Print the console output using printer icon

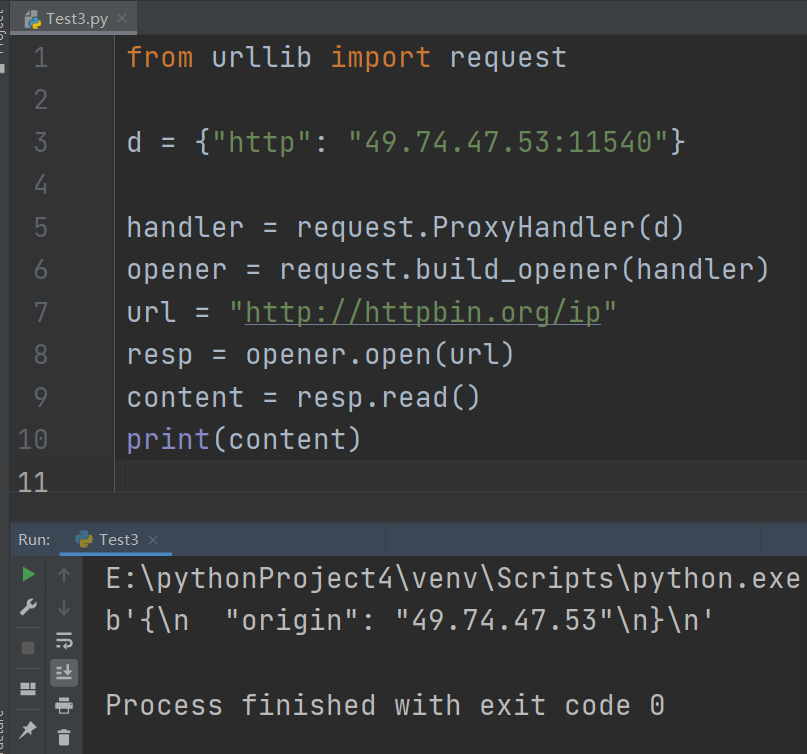click(x=64, y=705)
